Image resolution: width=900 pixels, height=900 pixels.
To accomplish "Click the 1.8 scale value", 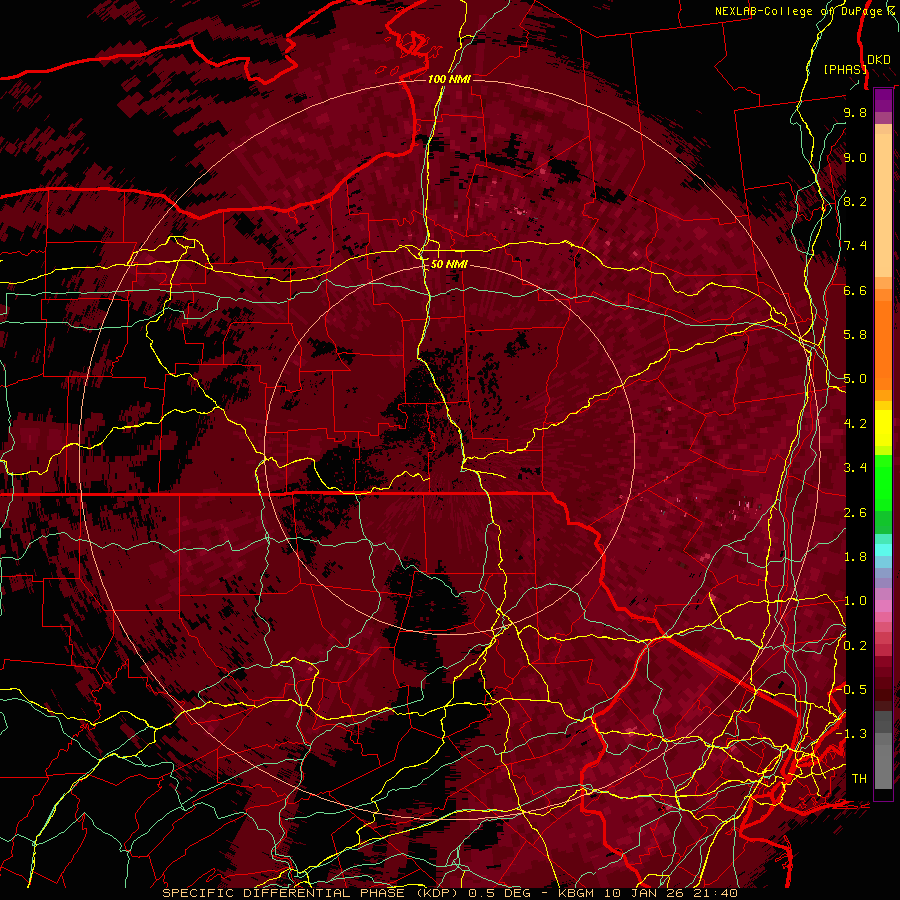I will 855,557.
